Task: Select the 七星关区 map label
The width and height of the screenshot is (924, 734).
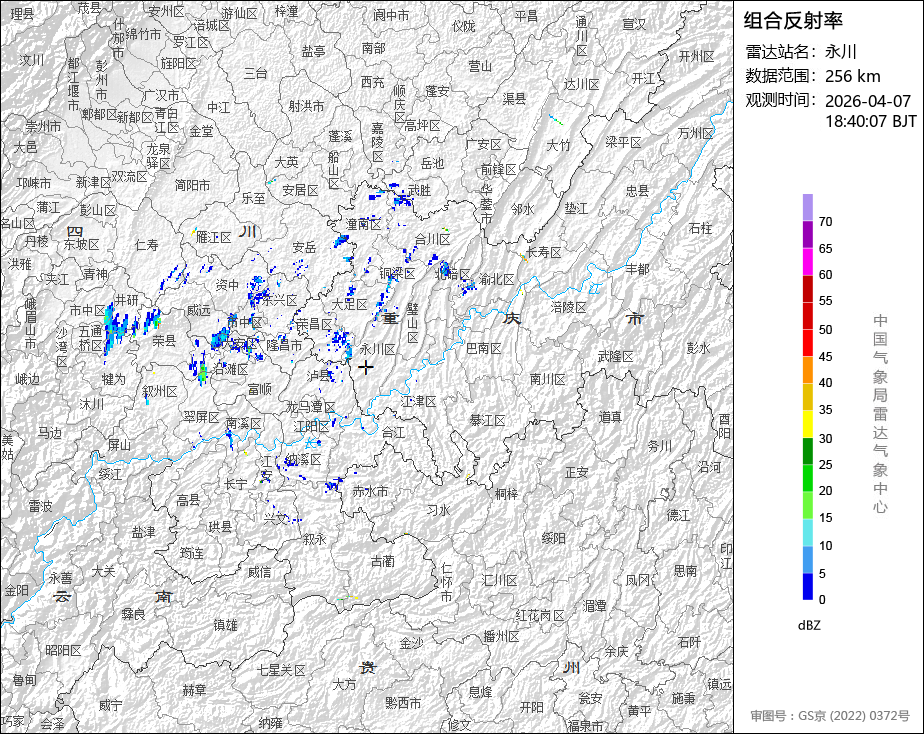Action: 282,670
